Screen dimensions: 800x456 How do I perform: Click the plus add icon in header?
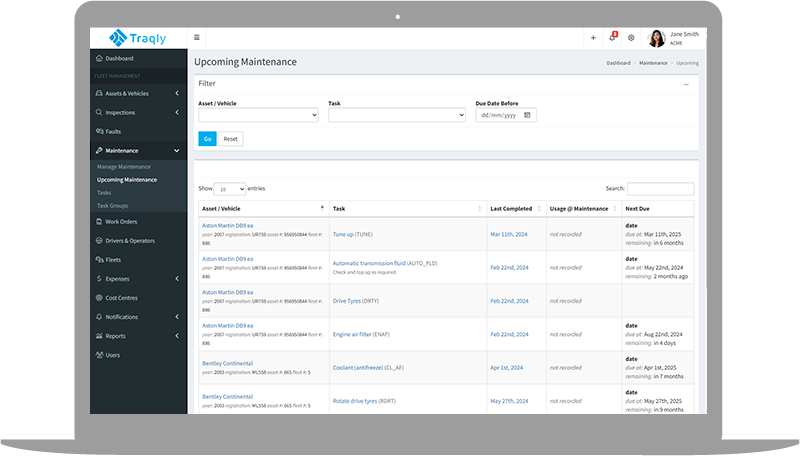point(593,38)
